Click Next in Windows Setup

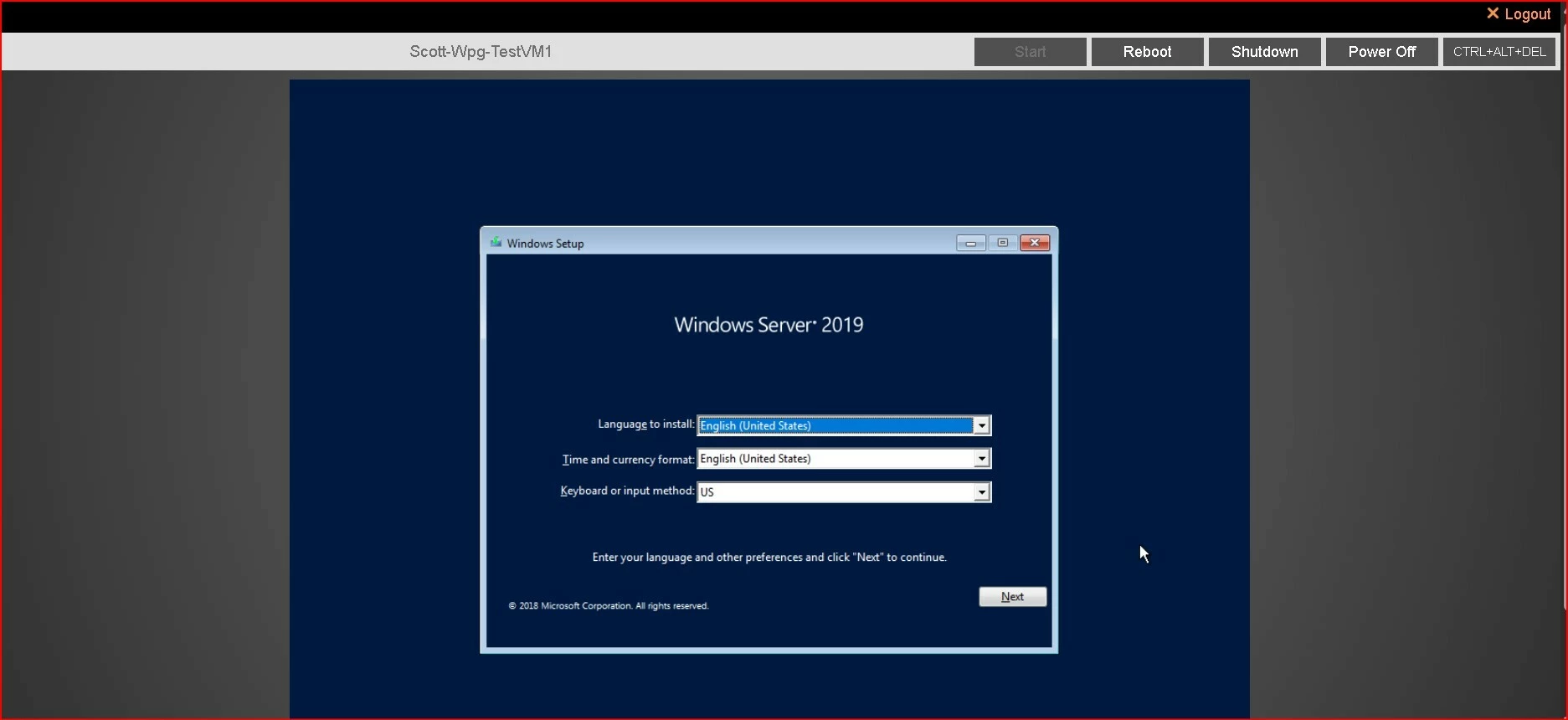click(1012, 597)
